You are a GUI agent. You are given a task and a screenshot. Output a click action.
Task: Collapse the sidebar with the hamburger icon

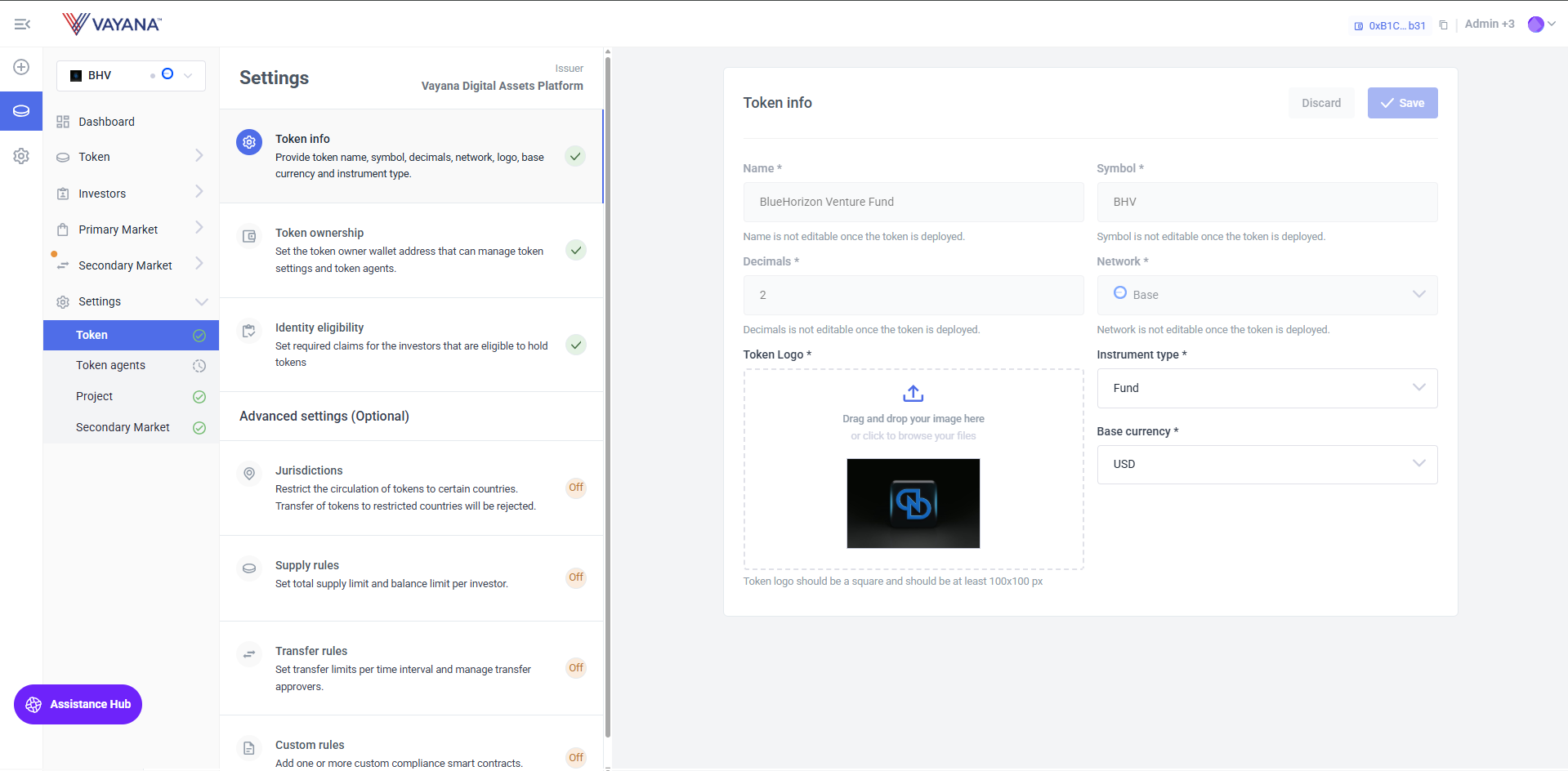click(x=22, y=25)
